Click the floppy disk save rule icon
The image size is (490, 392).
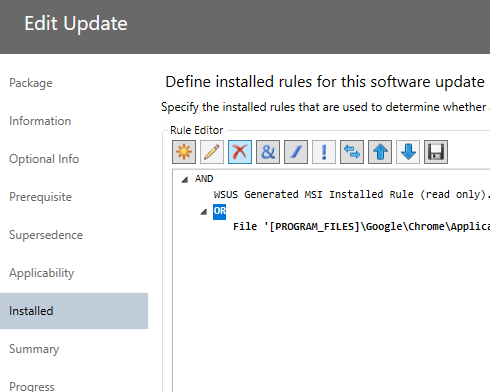coord(436,152)
